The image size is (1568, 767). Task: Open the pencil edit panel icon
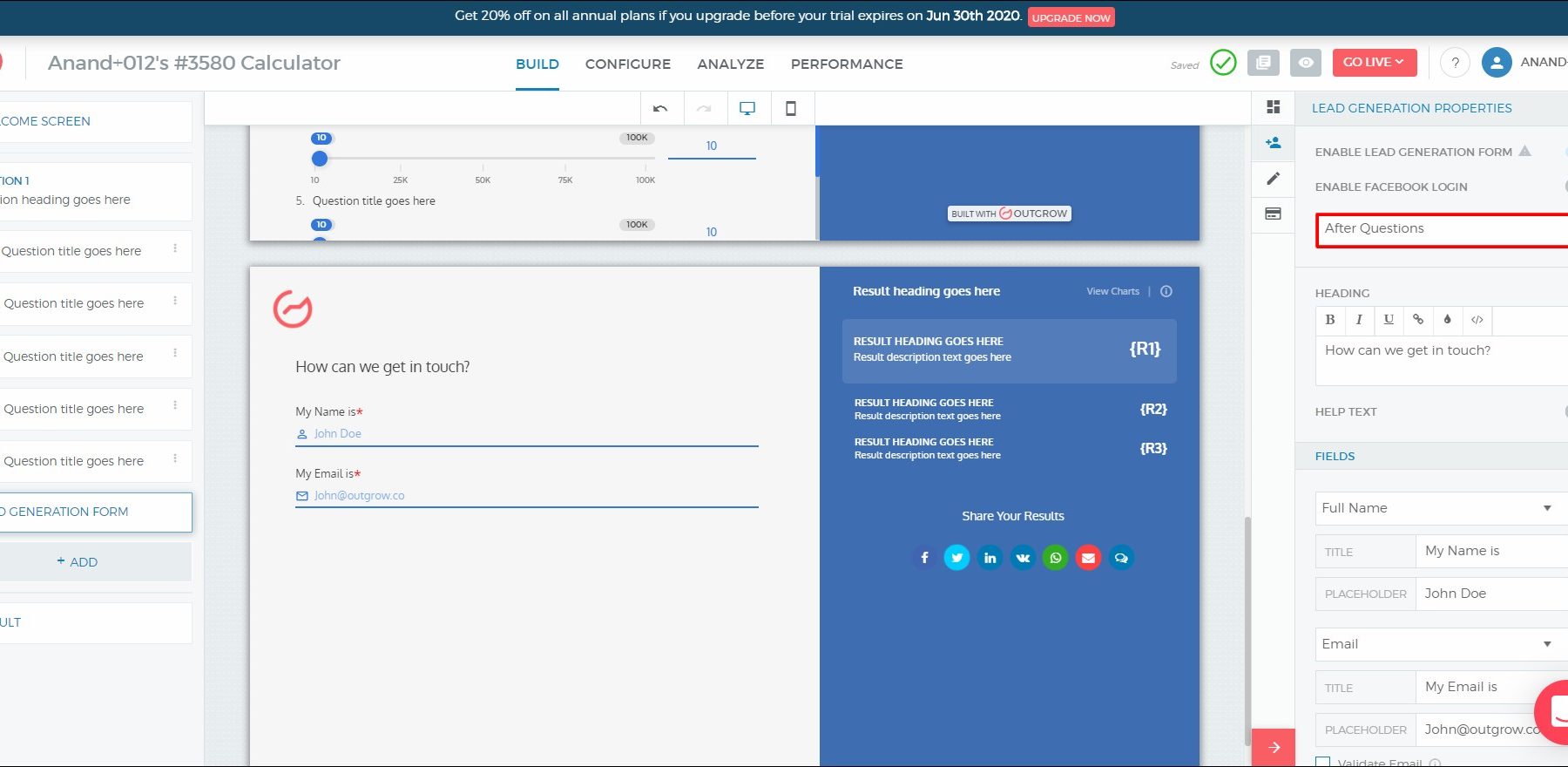(x=1273, y=179)
